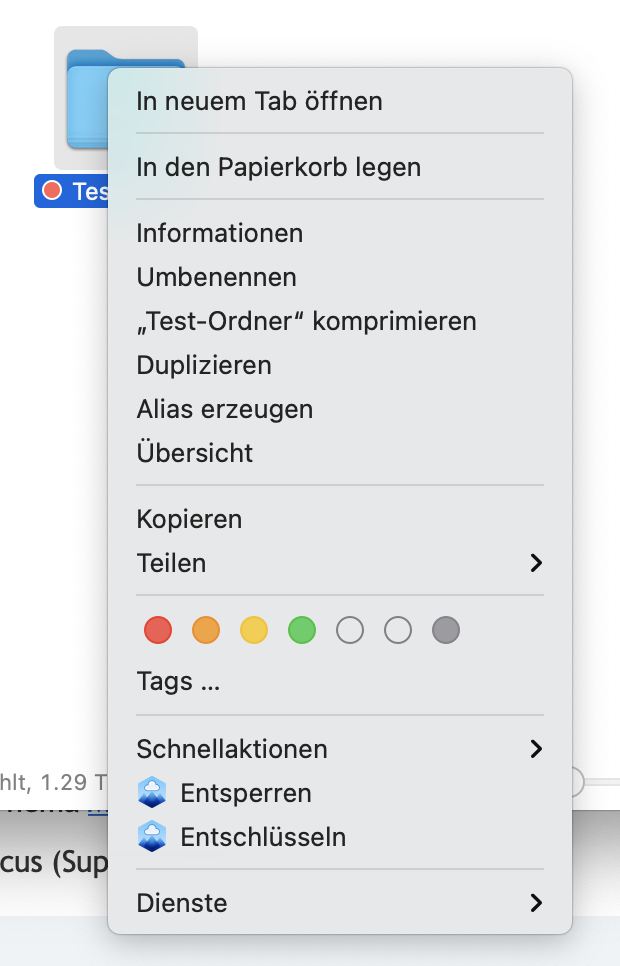Apply the green tag color
The height and width of the screenshot is (966, 620).
302,630
